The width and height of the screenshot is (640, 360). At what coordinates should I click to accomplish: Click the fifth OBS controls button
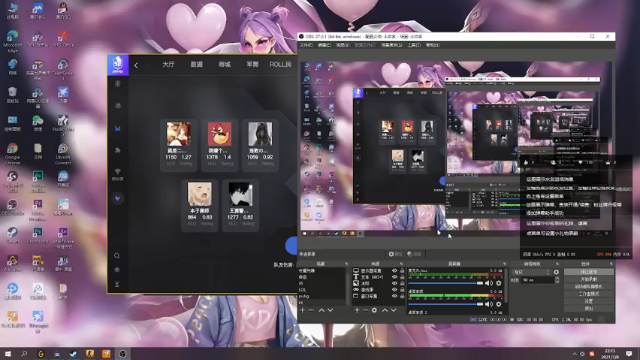click(x=589, y=301)
